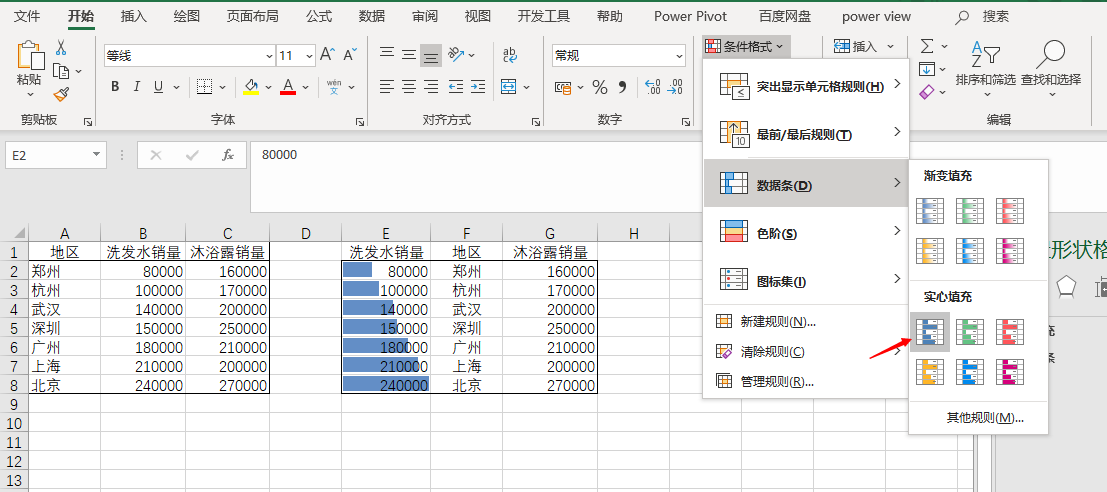Click the Wrap Text icon
1107x492 pixels.
point(510,54)
